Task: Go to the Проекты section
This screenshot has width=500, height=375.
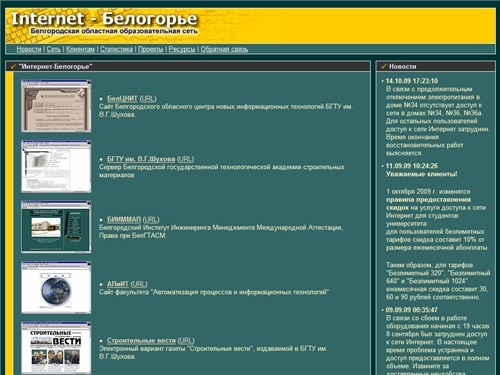Action: [x=151, y=49]
